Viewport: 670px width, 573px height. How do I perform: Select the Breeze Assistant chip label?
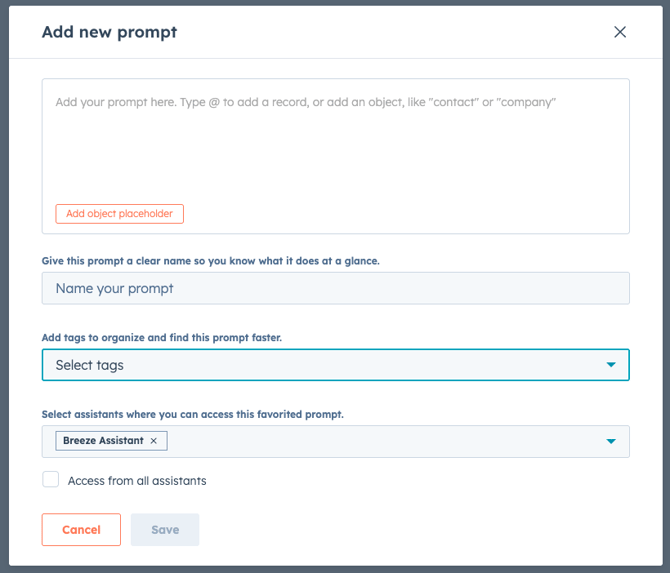[x=103, y=441]
